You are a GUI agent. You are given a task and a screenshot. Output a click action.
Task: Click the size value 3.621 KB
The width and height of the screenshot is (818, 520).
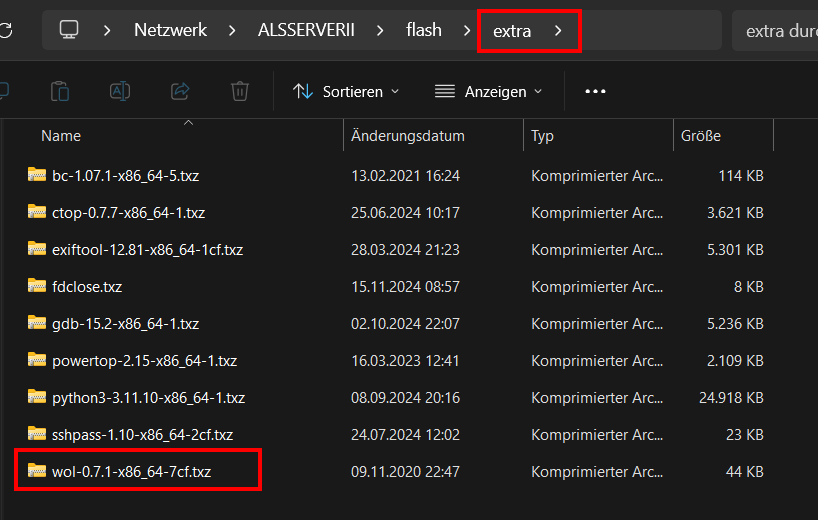tap(735, 213)
